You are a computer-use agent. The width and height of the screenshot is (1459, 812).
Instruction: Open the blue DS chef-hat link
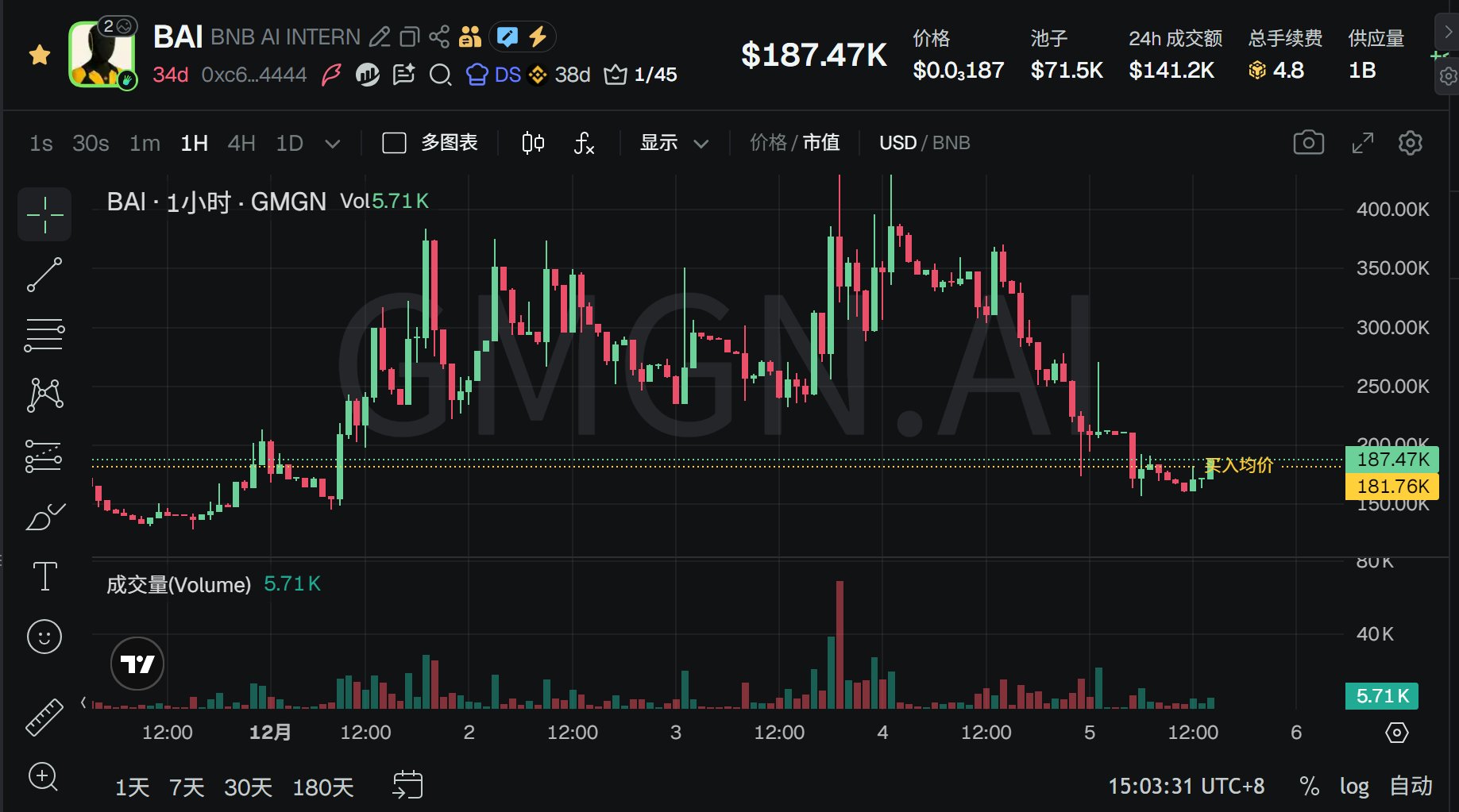(x=493, y=75)
